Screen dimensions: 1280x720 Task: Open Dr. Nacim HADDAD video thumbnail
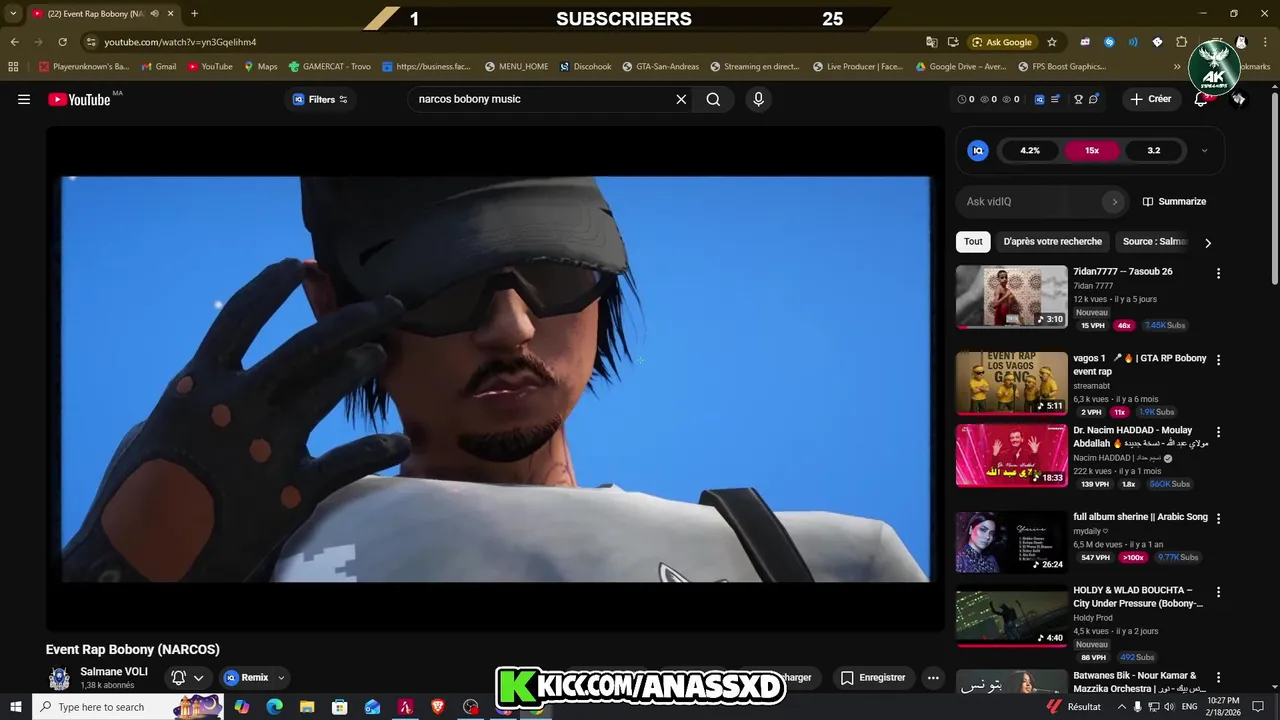[1011, 455]
